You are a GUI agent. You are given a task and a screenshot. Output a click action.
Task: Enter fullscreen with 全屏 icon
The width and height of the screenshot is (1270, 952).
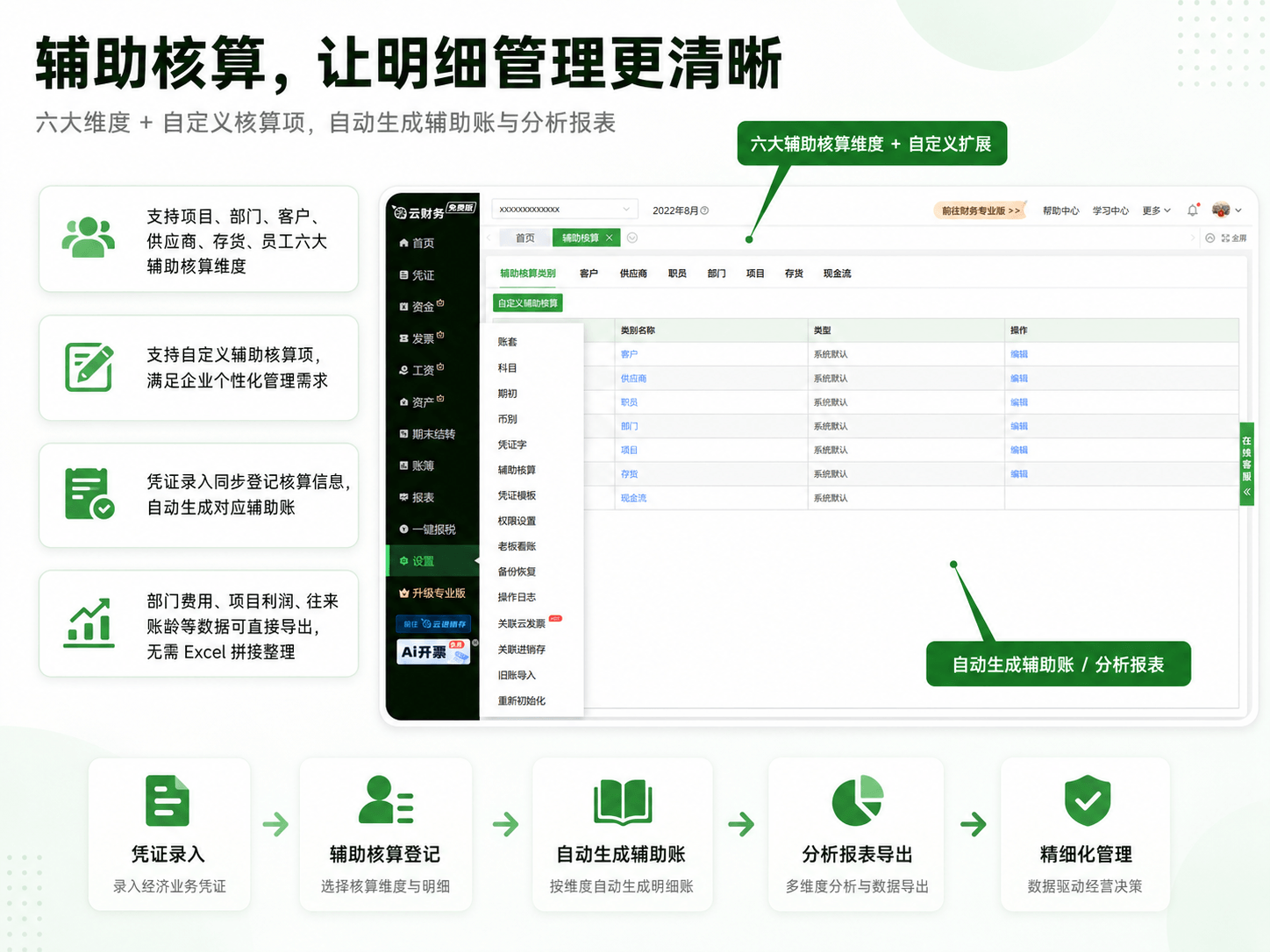coord(1234,238)
